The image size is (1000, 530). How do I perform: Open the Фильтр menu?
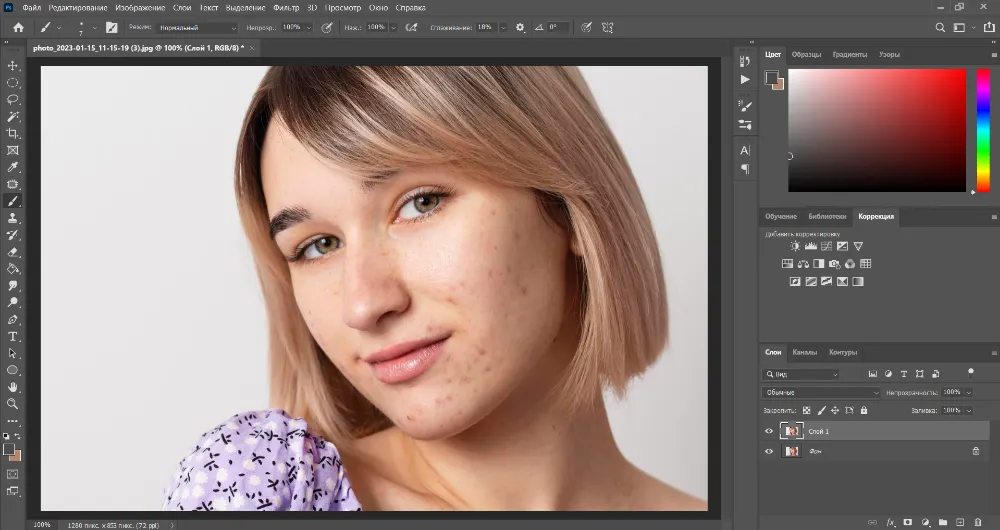click(x=286, y=7)
